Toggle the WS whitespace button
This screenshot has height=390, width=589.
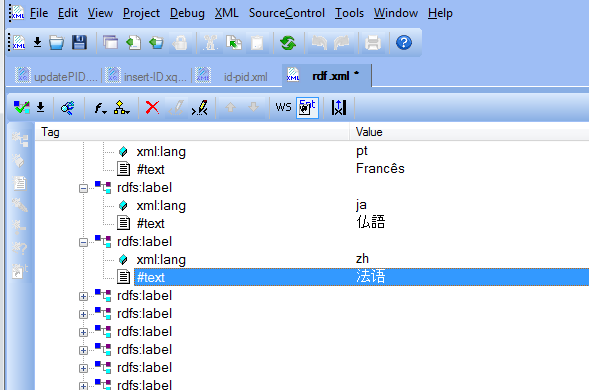[x=283, y=108]
